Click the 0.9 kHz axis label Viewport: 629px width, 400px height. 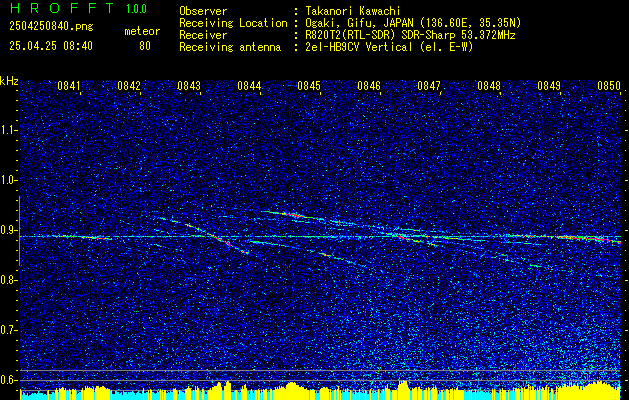[7, 230]
